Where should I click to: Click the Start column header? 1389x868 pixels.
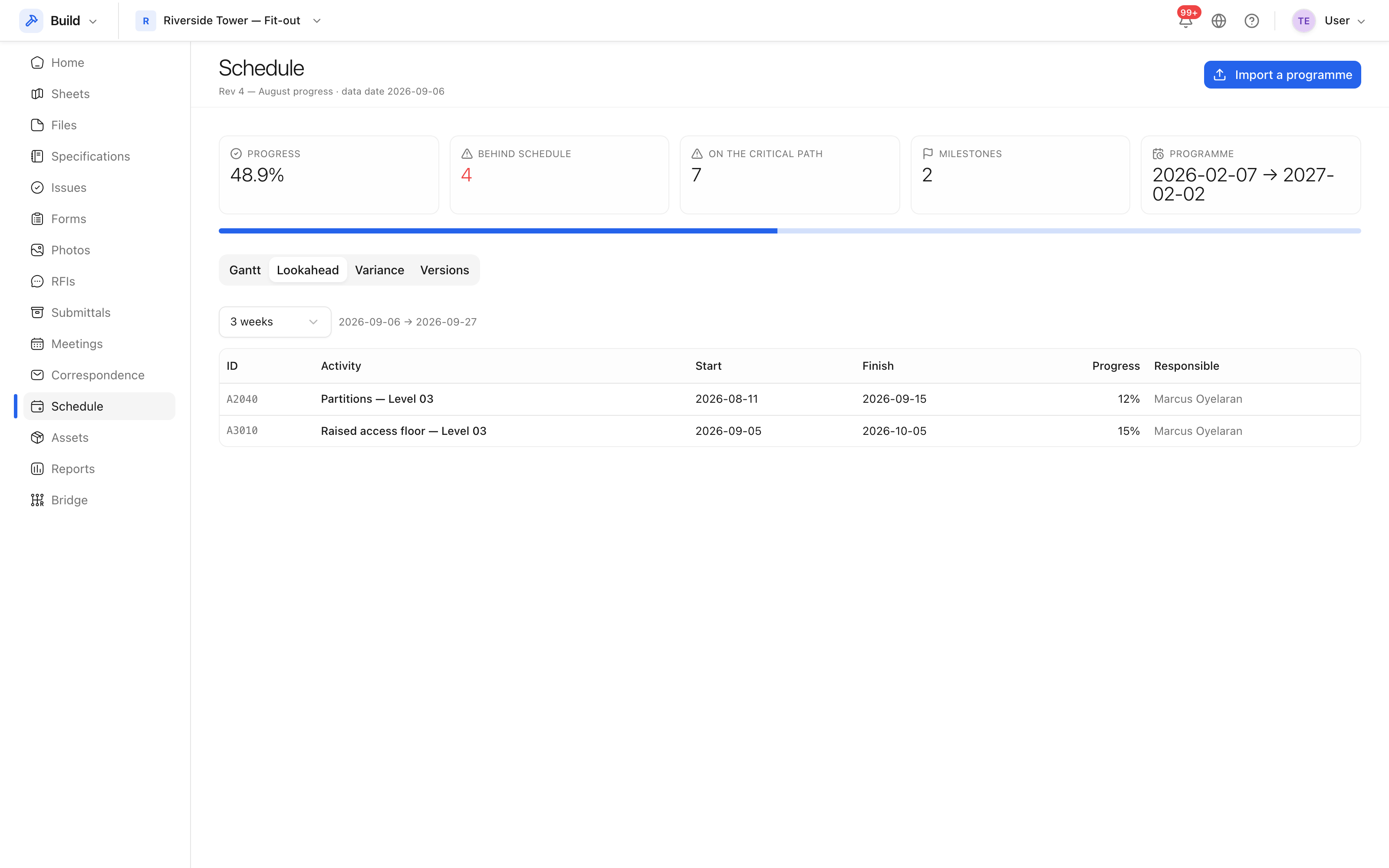pos(708,366)
